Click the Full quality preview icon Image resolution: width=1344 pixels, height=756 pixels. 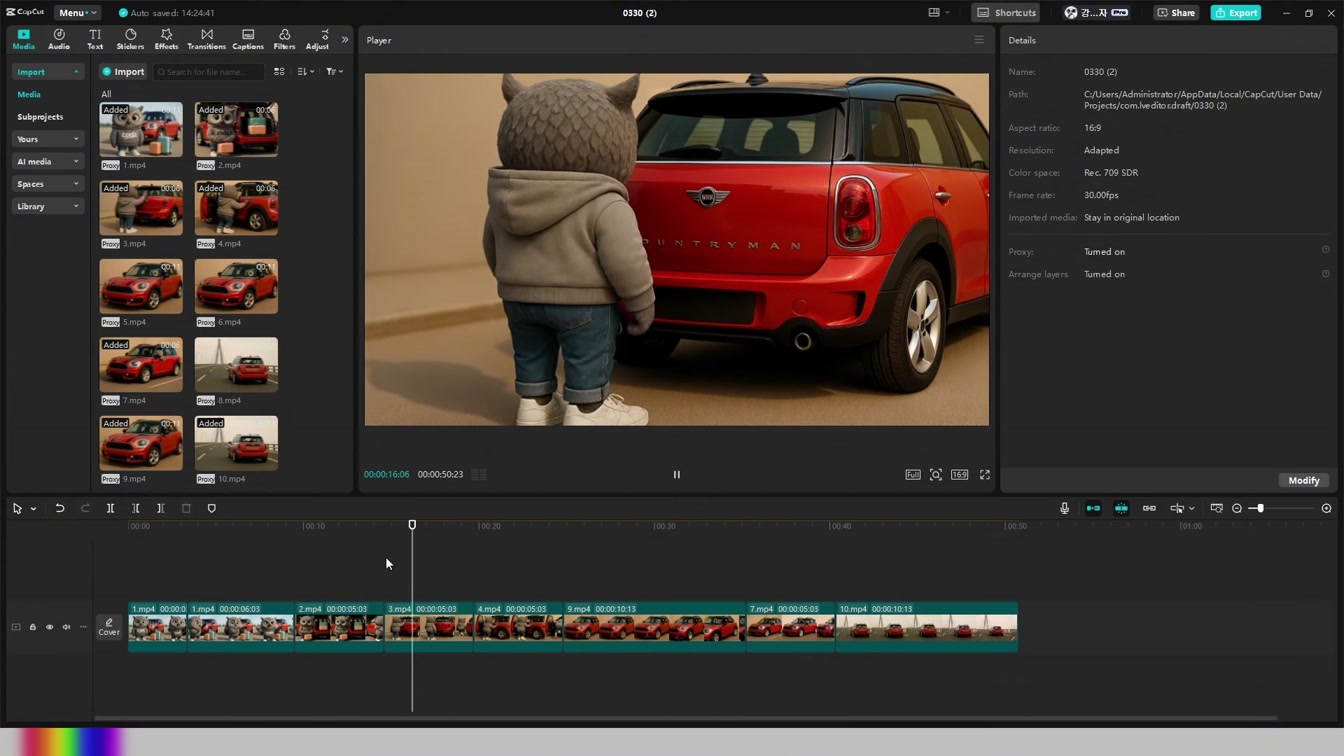913,475
